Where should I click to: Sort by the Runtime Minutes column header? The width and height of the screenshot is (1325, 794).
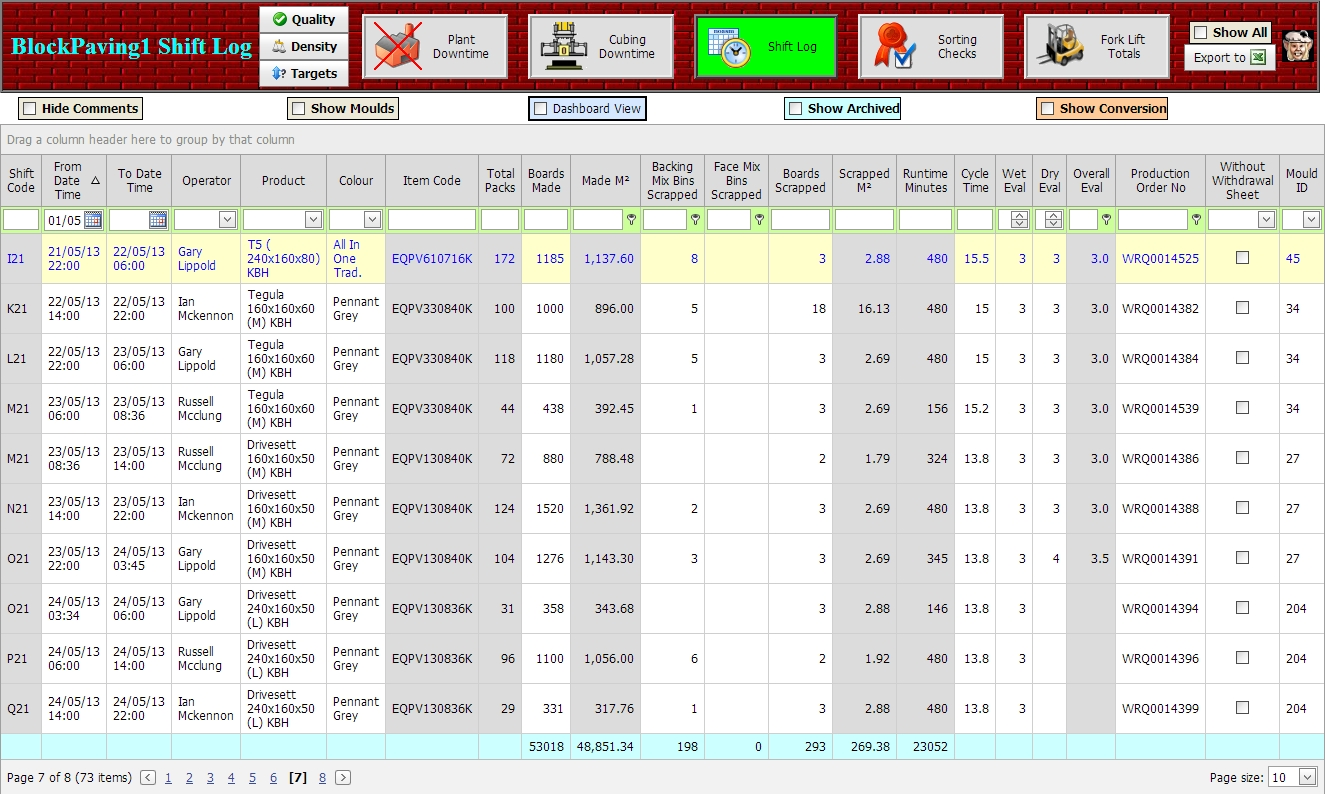coord(926,180)
